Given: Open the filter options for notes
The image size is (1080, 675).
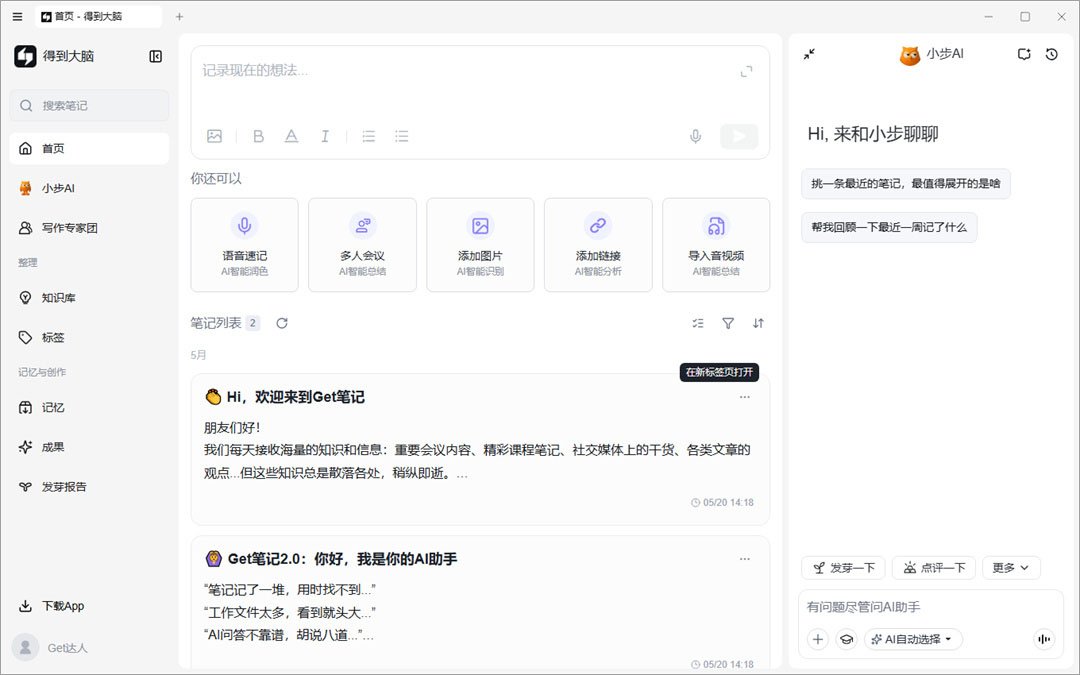Looking at the screenshot, I should tap(728, 323).
